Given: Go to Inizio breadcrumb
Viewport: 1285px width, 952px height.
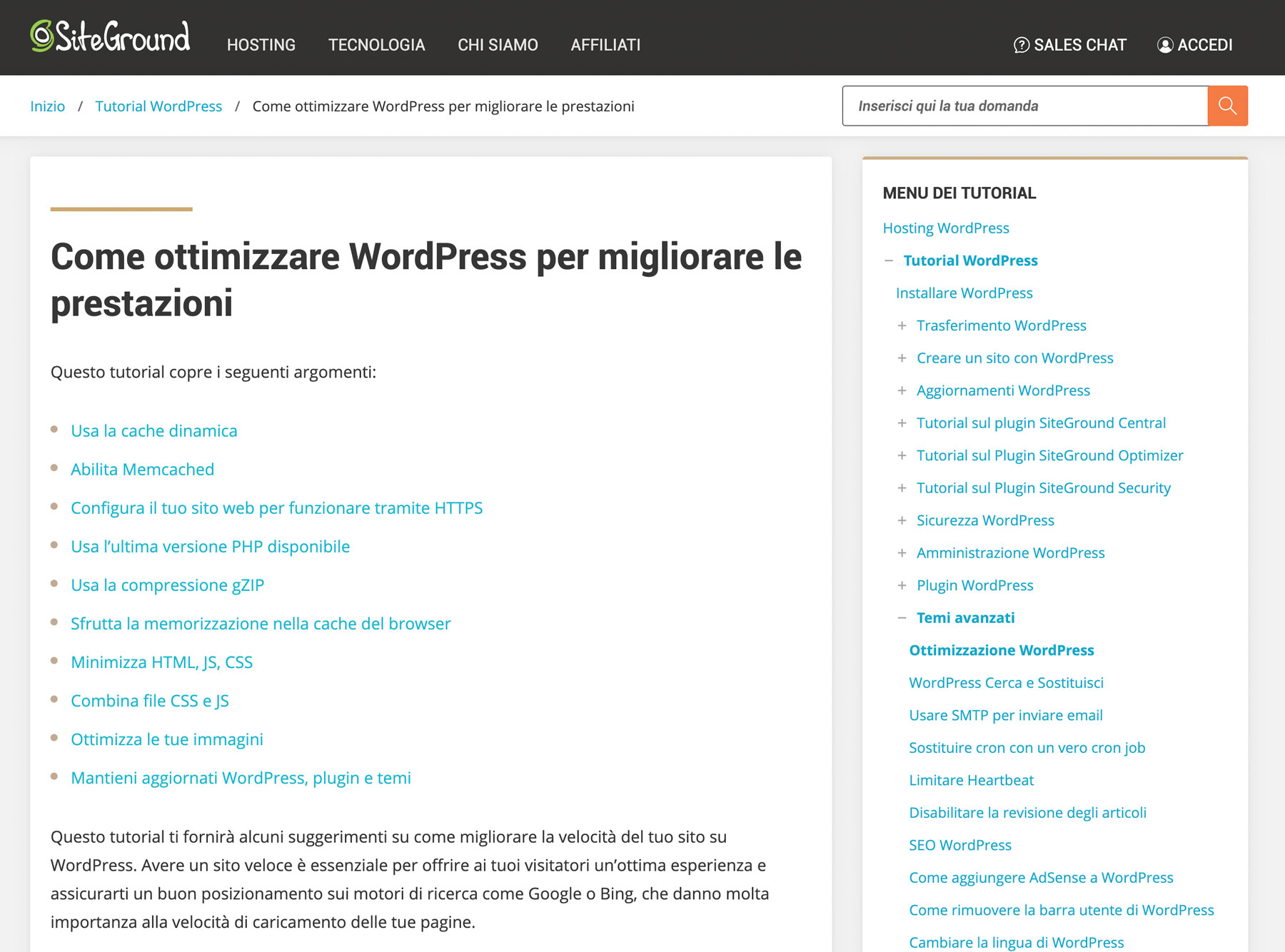Looking at the screenshot, I should point(47,106).
